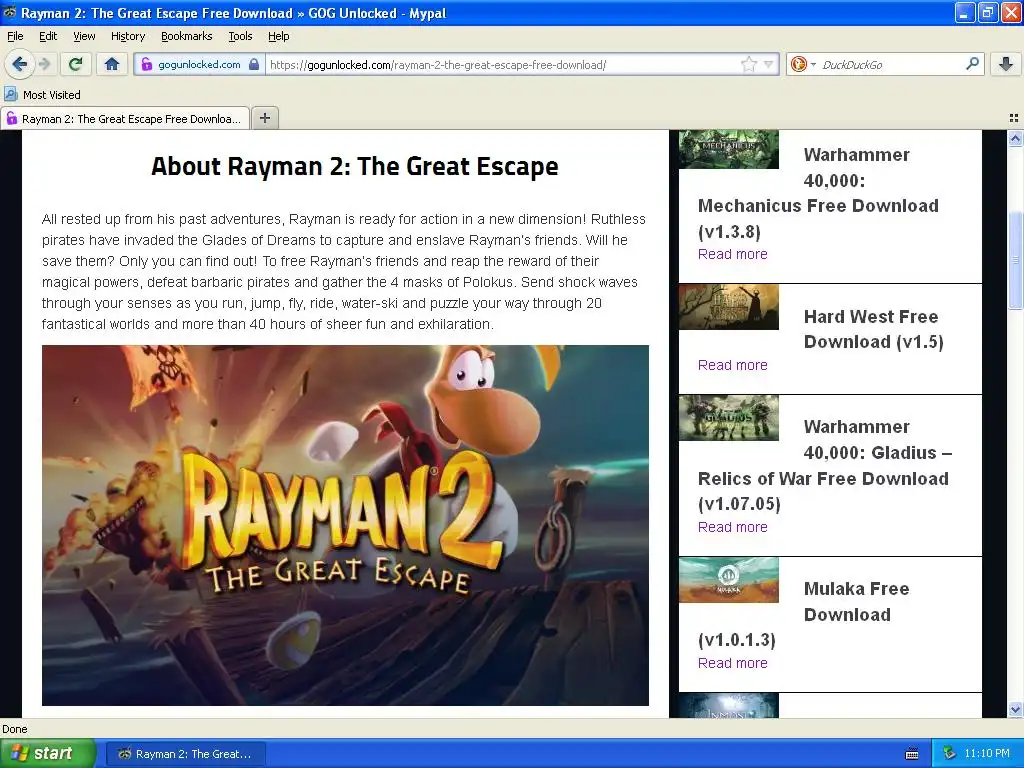Screen dimensions: 1024x768
Task: Click the Hard West game thumbnail
Action: point(729,307)
